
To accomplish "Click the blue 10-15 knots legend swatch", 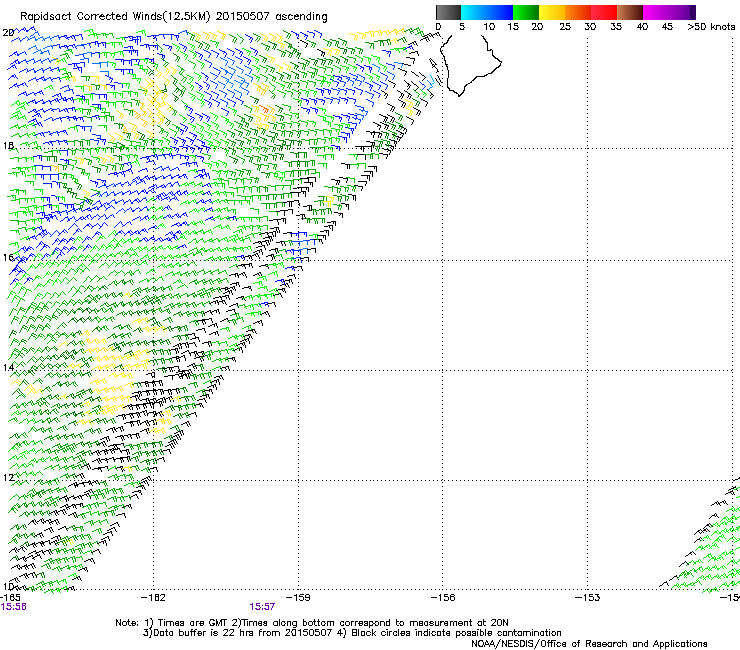I will coord(500,12).
